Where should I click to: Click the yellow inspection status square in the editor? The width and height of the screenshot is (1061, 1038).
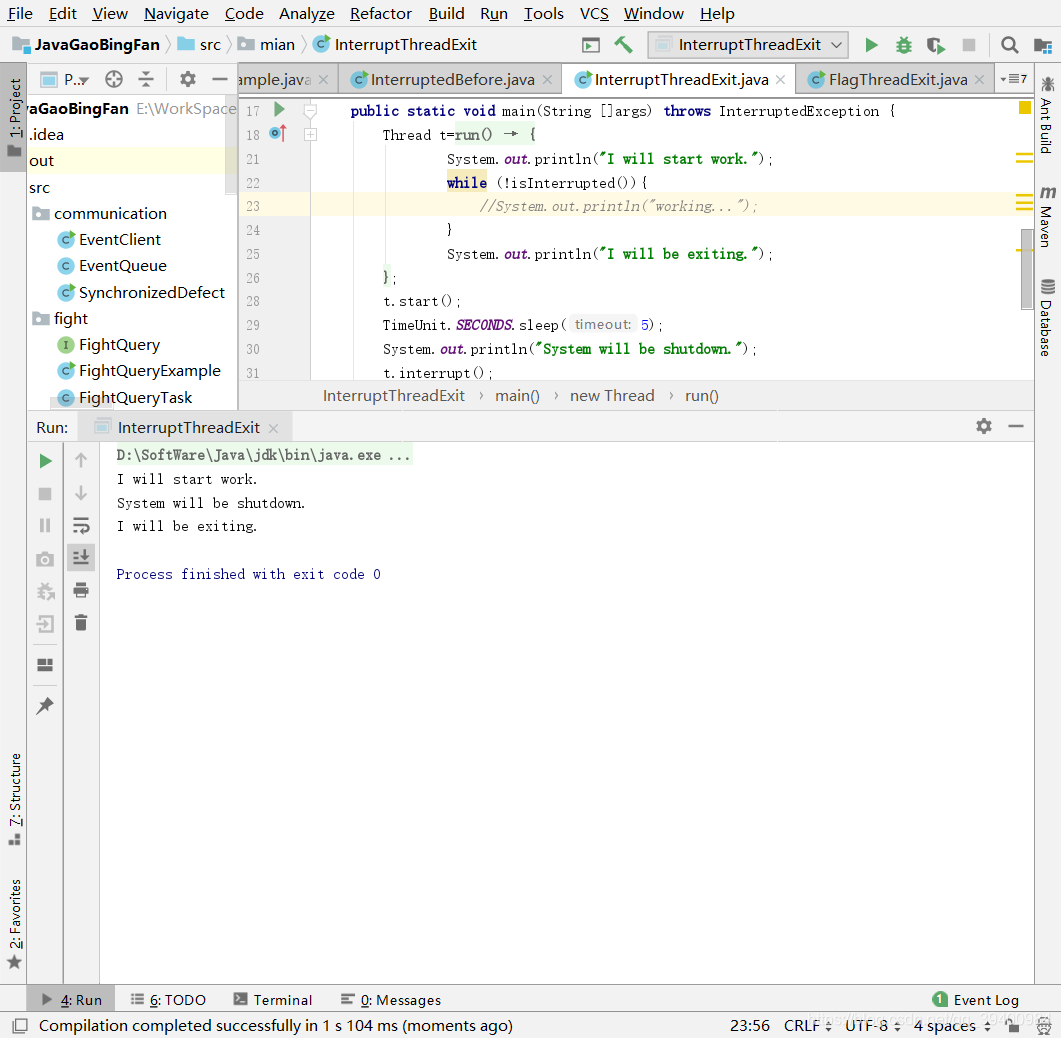[x=1024, y=108]
